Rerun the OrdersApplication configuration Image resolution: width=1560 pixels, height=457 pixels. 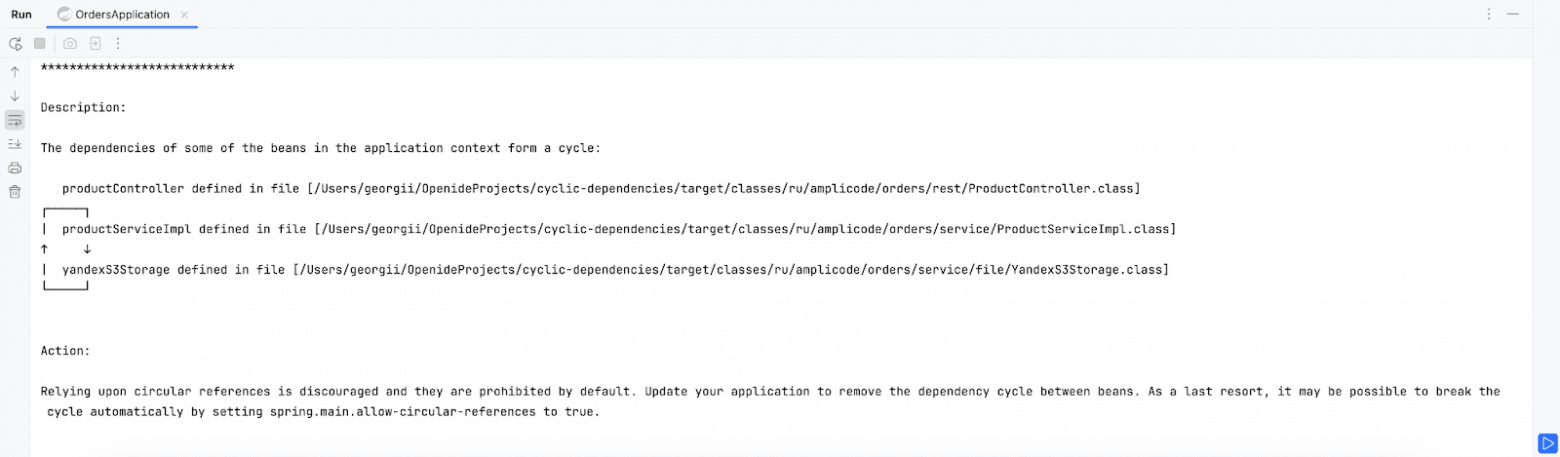tap(15, 44)
